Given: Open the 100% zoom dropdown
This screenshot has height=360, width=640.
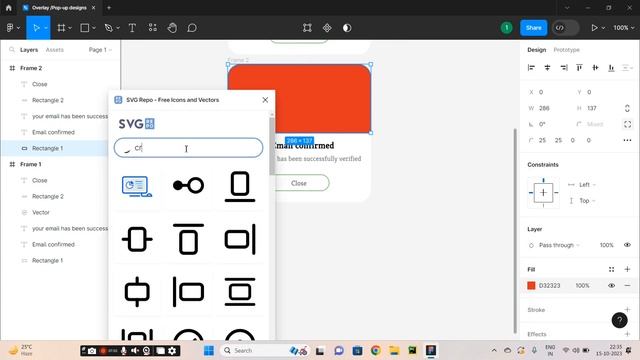Looking at the screenshot, I should (x=624, y=28).
